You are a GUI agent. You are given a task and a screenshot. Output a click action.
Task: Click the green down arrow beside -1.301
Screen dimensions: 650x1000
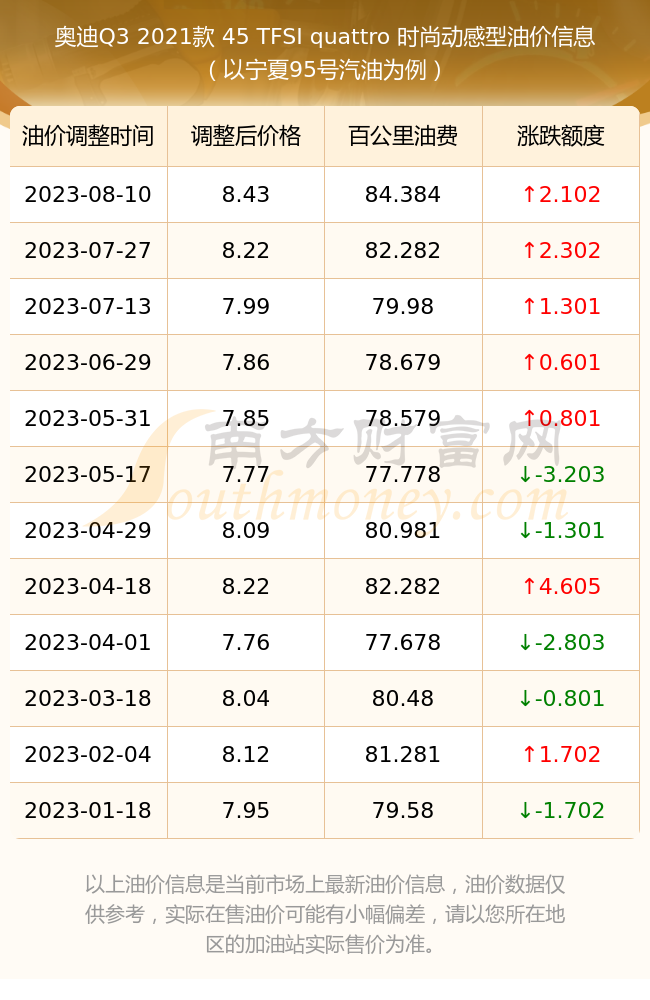point(525,531)
